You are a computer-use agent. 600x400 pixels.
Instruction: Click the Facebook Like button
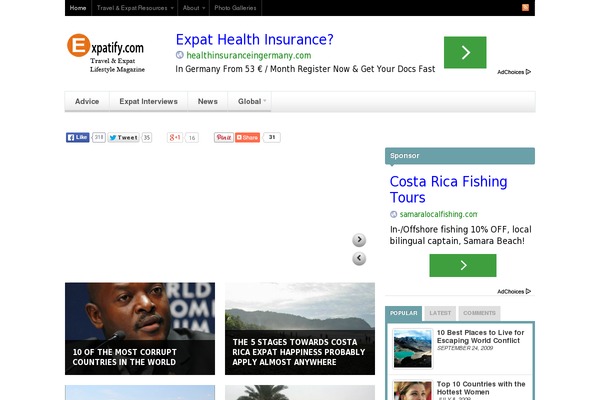(78, 137)
